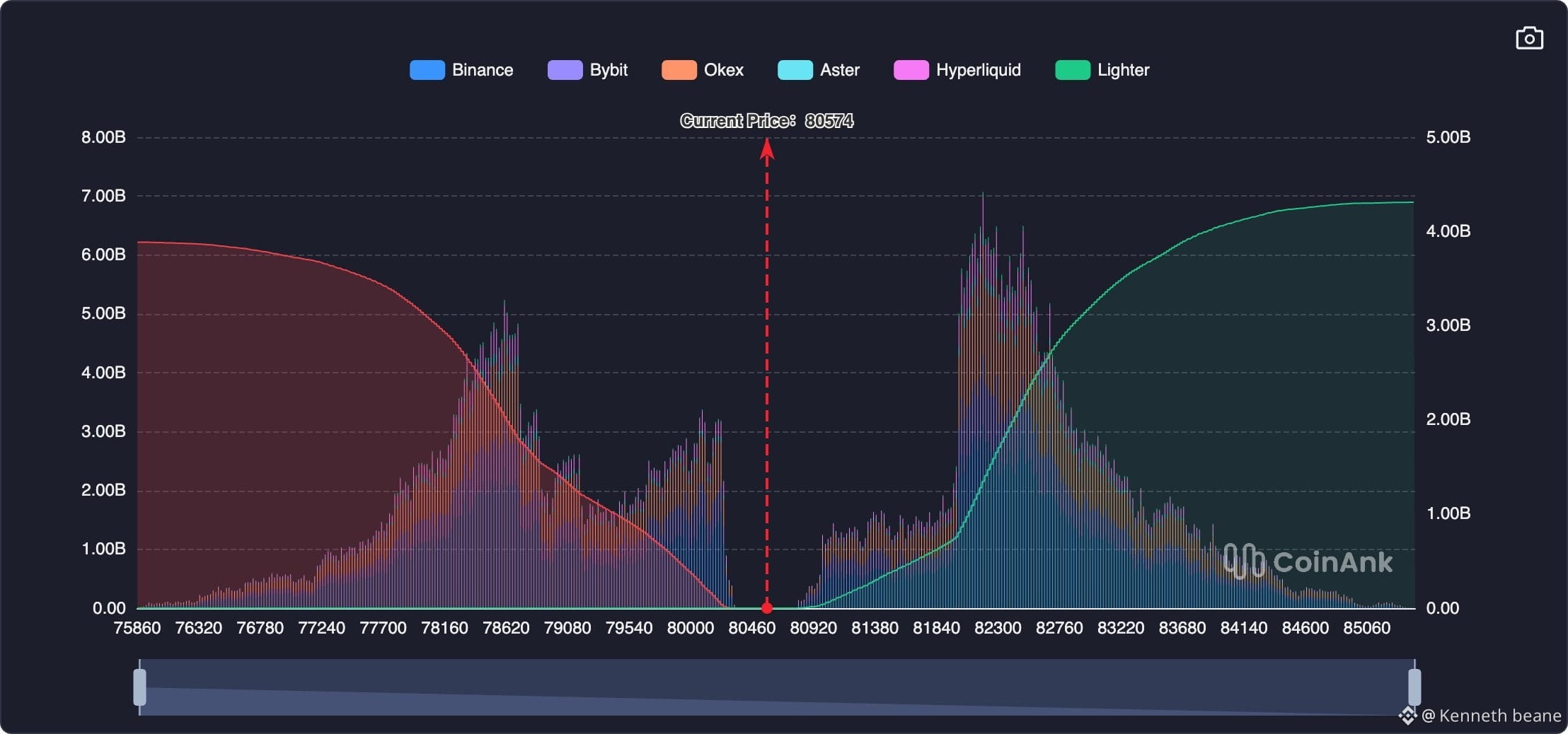Toggle the Binance series in the legend
The height and width of the screenshot is (734, 1568).
(461, 70)
